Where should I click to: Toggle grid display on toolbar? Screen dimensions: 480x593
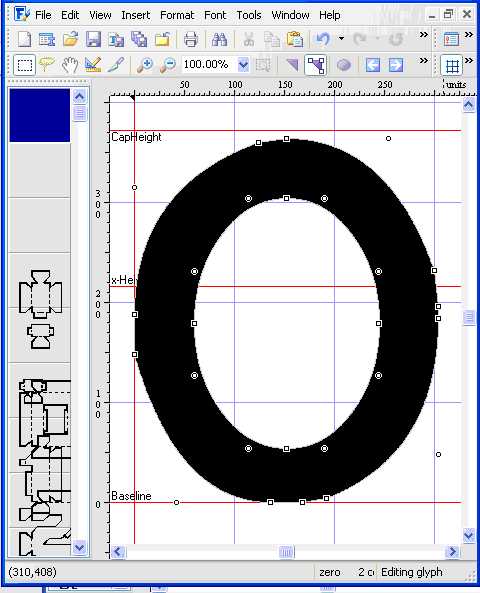452,66
